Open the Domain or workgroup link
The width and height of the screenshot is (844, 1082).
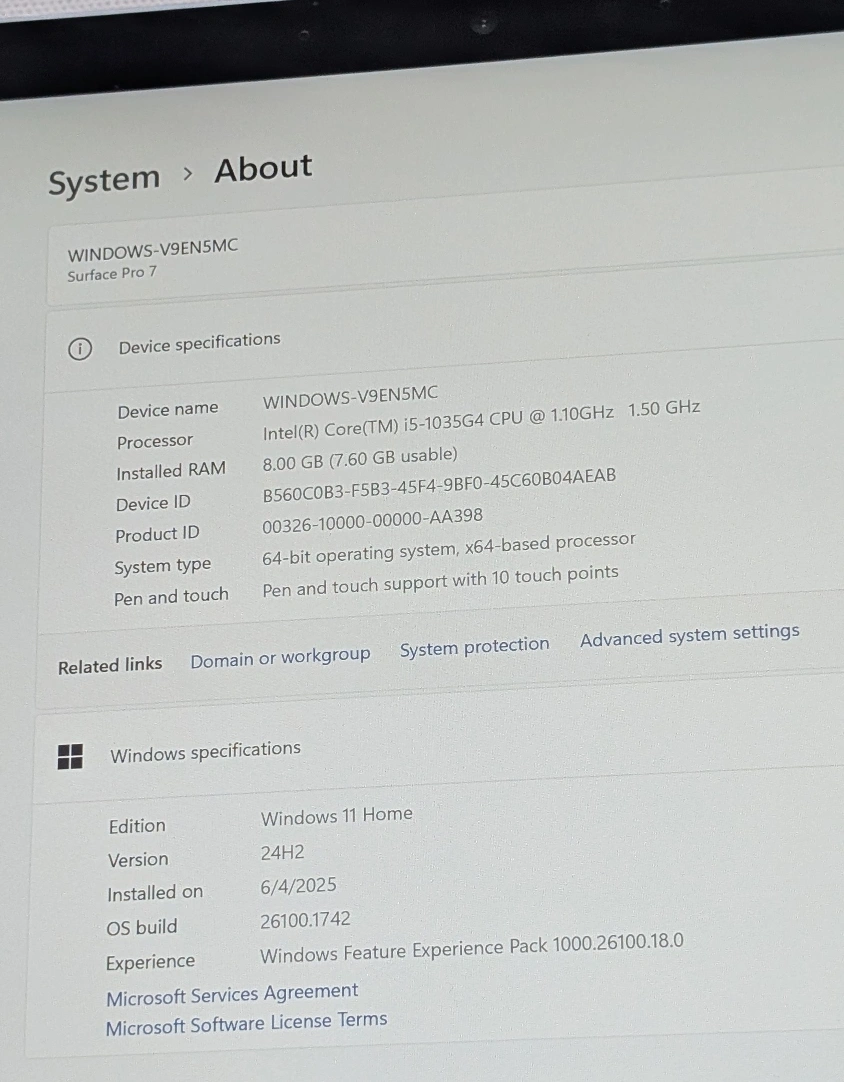pyautogui.click(x=280, y=658)
